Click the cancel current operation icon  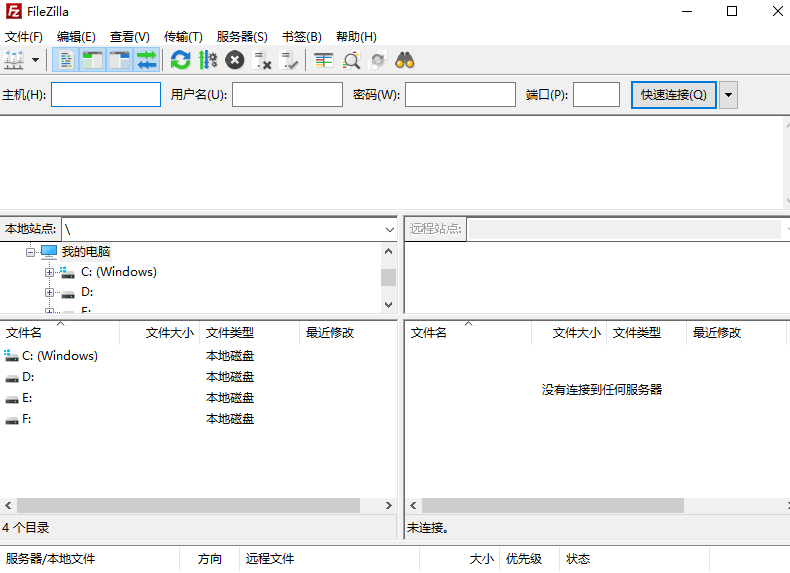point(234,60)
